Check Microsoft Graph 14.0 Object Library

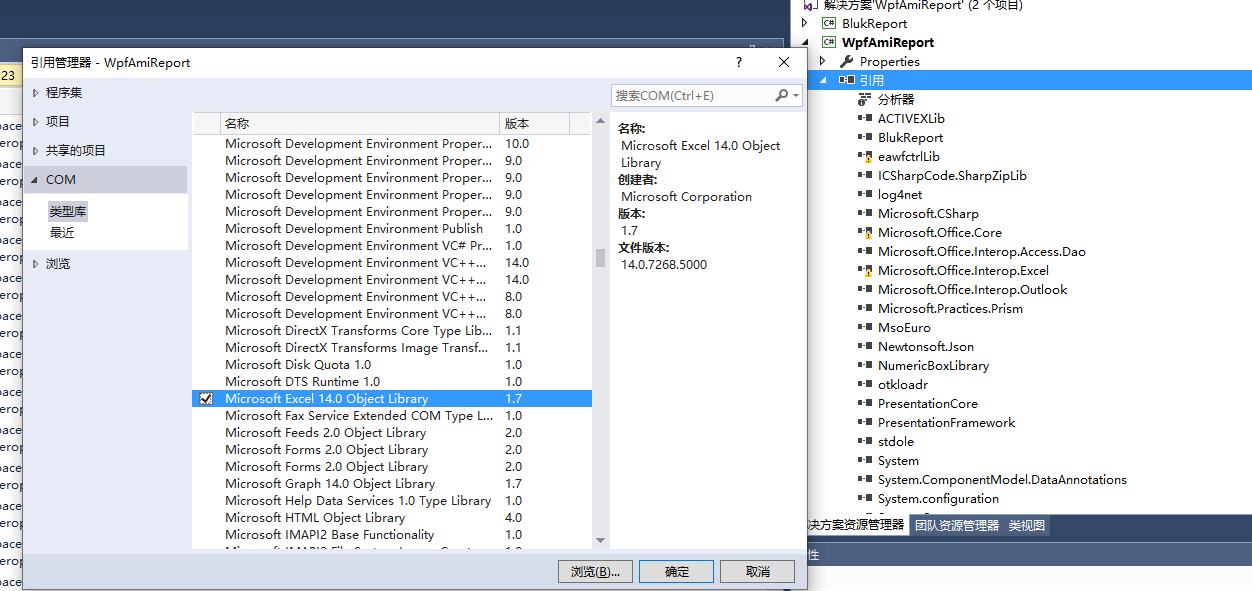tap(208, 484)
